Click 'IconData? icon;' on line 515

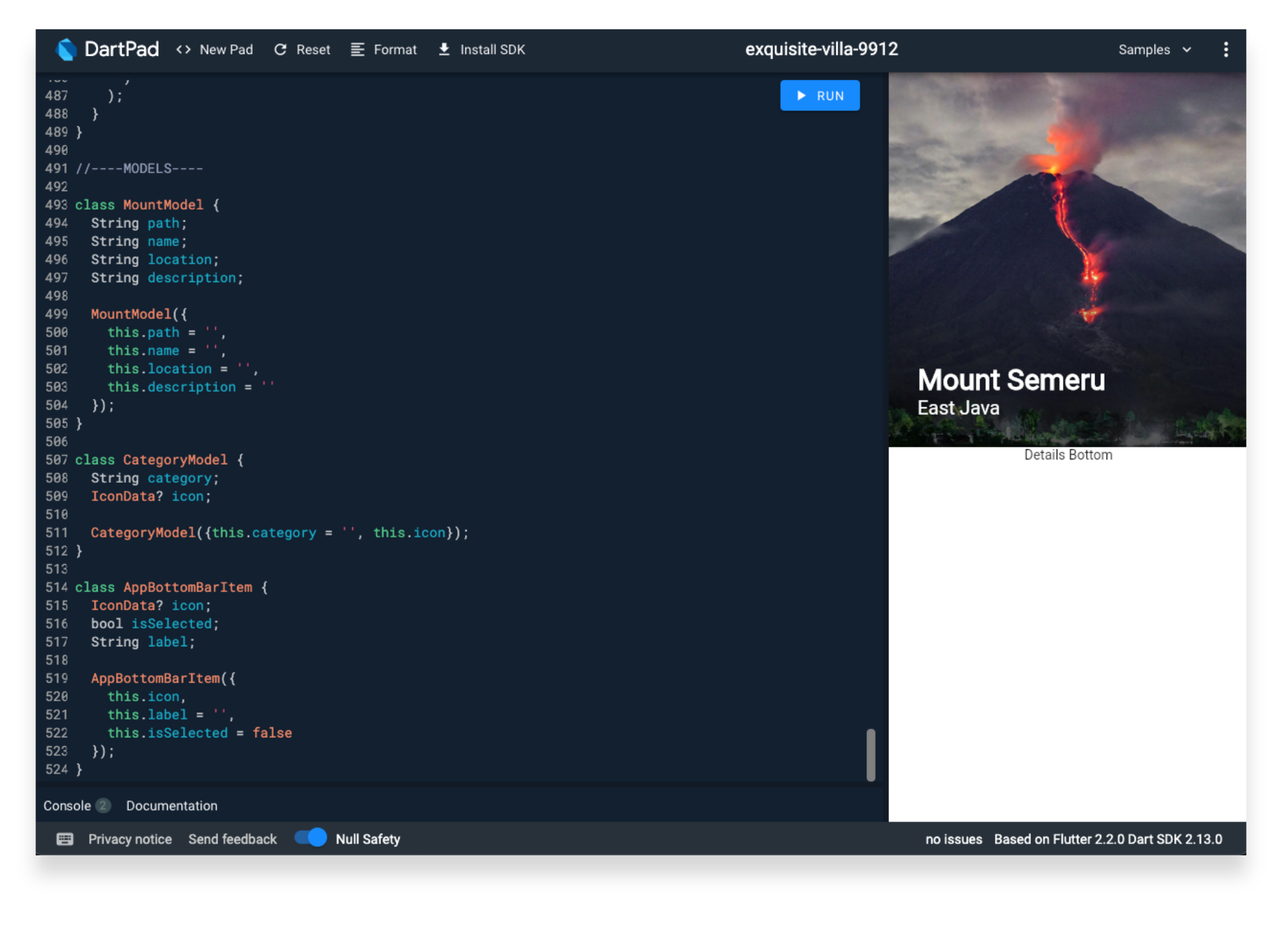click(151, 606)
